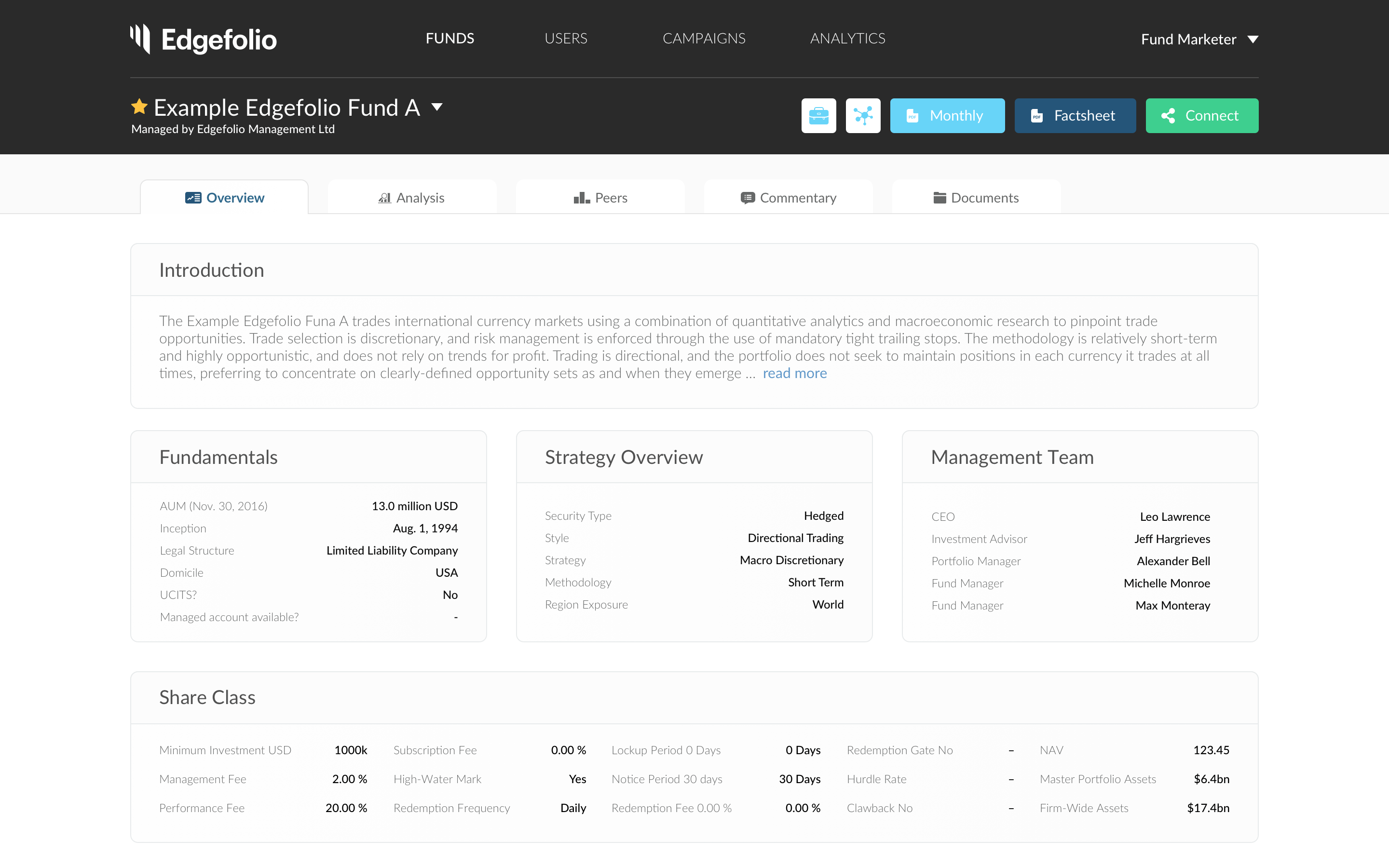Click Redemption Frequency value Daily

(x=573, y=808)
